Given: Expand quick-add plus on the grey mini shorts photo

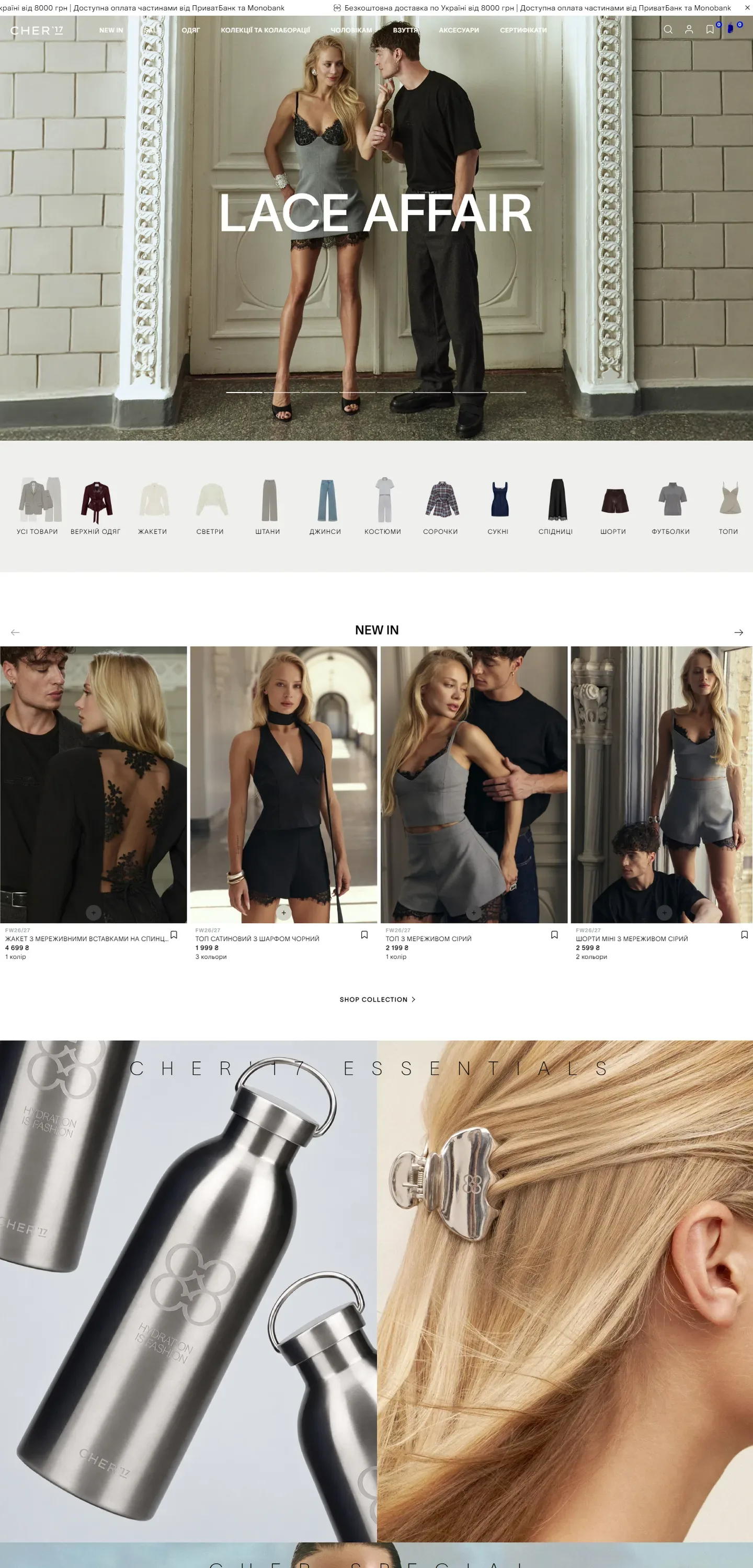Looking at the screenshot, I should coord(665,913).
